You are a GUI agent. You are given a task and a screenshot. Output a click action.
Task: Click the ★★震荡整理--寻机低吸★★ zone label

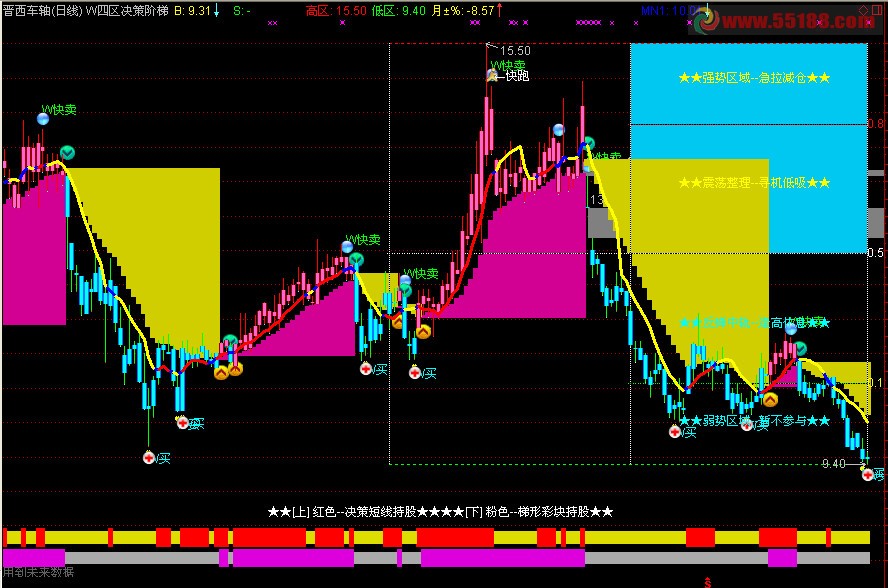(754, 183)
